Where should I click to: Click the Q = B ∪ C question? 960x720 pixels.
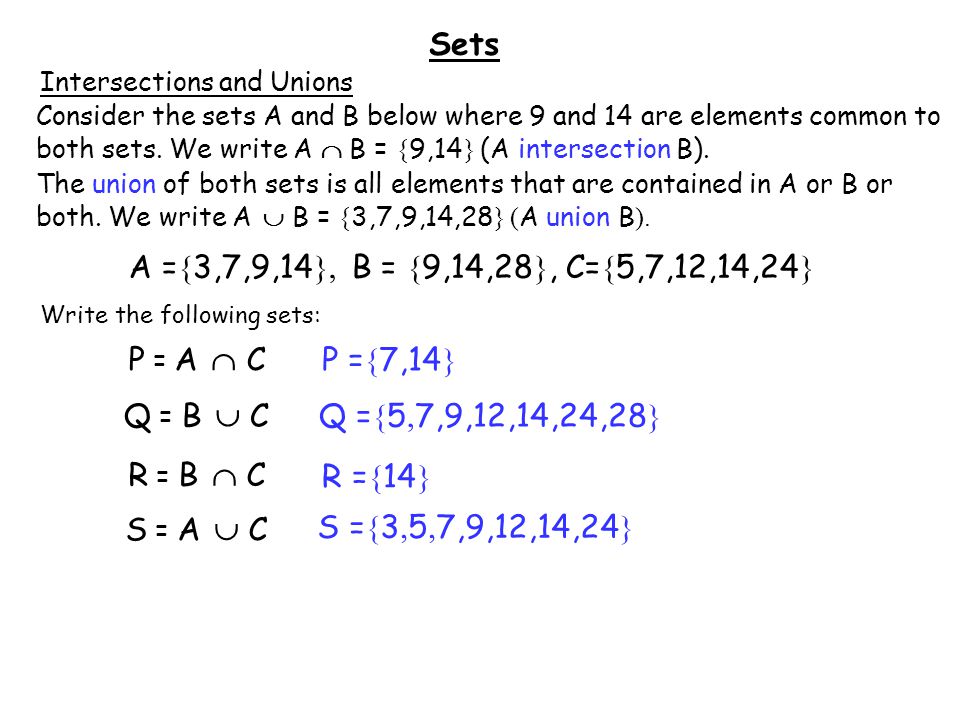196,416
